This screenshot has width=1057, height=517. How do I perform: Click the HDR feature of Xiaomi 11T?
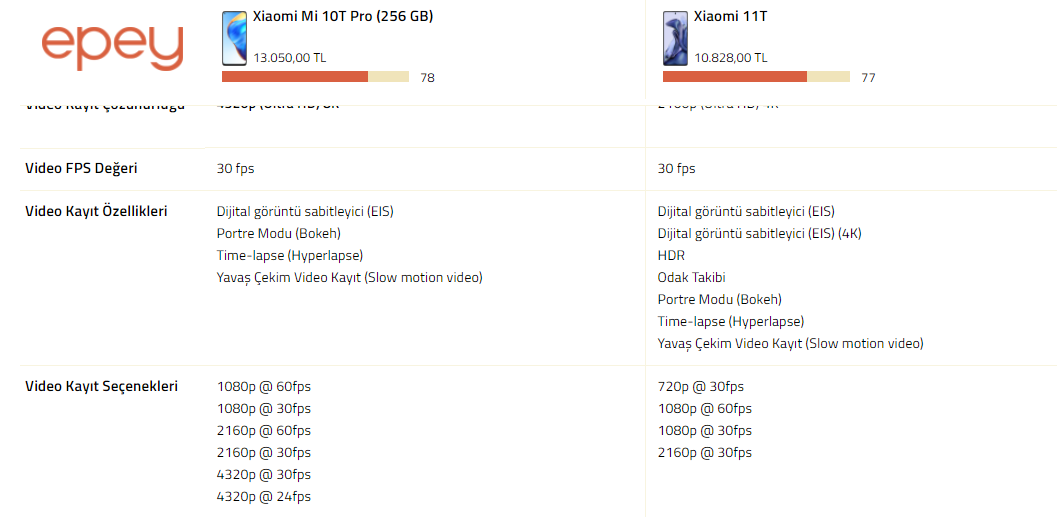(669, 255)
